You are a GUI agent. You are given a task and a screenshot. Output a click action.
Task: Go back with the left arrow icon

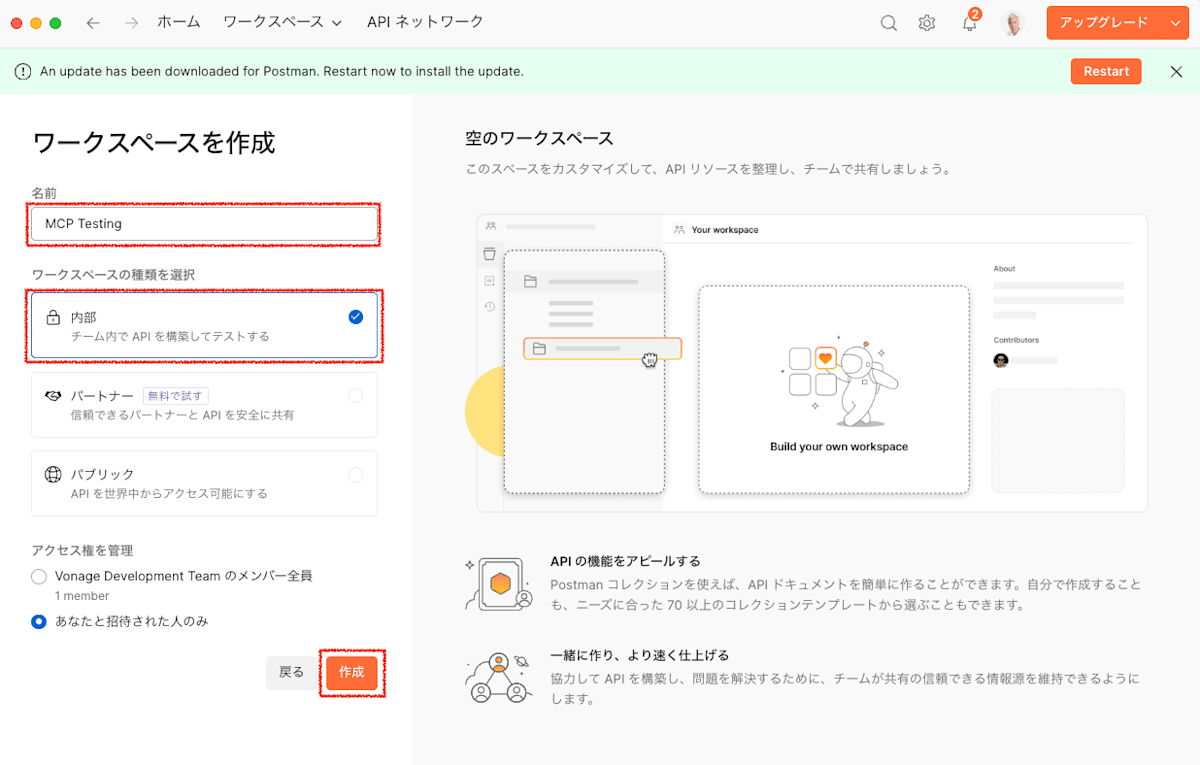tap(93, 22)
